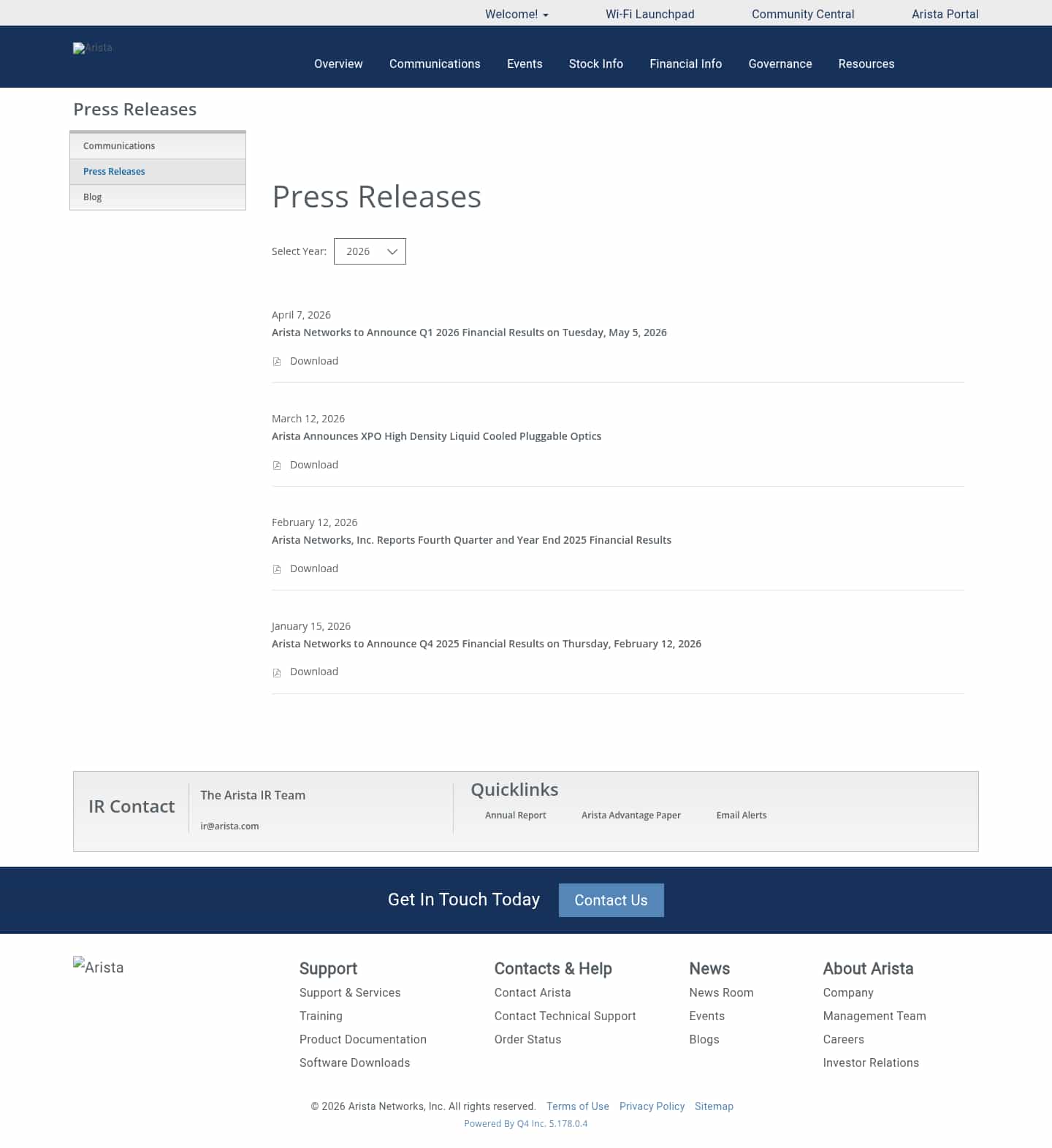
Task: Open the Select Year dropdown
Action: click(x=370, y=251)
